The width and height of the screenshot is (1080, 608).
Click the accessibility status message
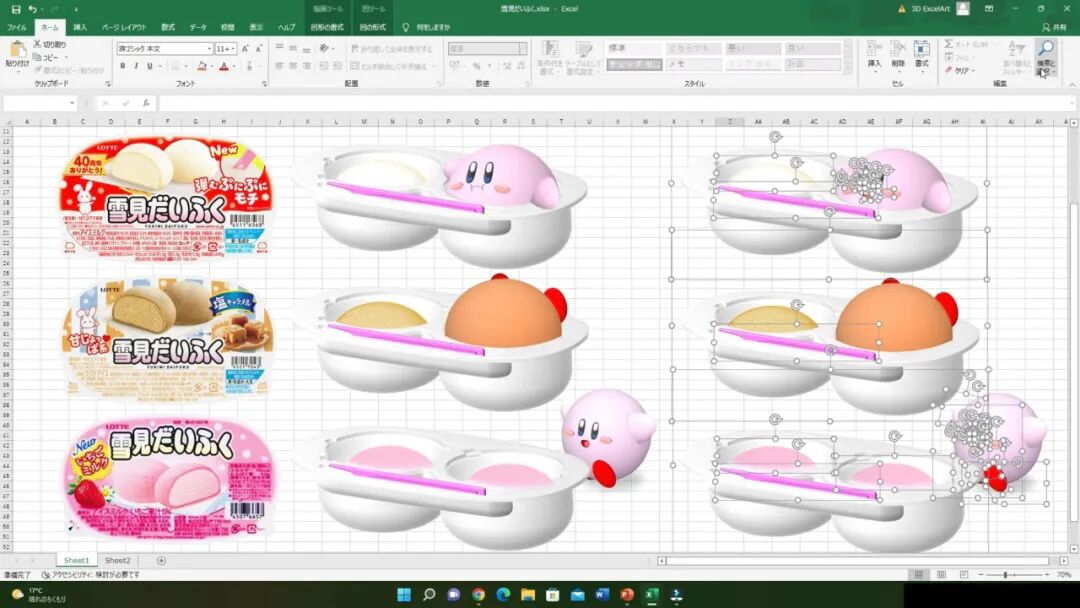(90, 574)
